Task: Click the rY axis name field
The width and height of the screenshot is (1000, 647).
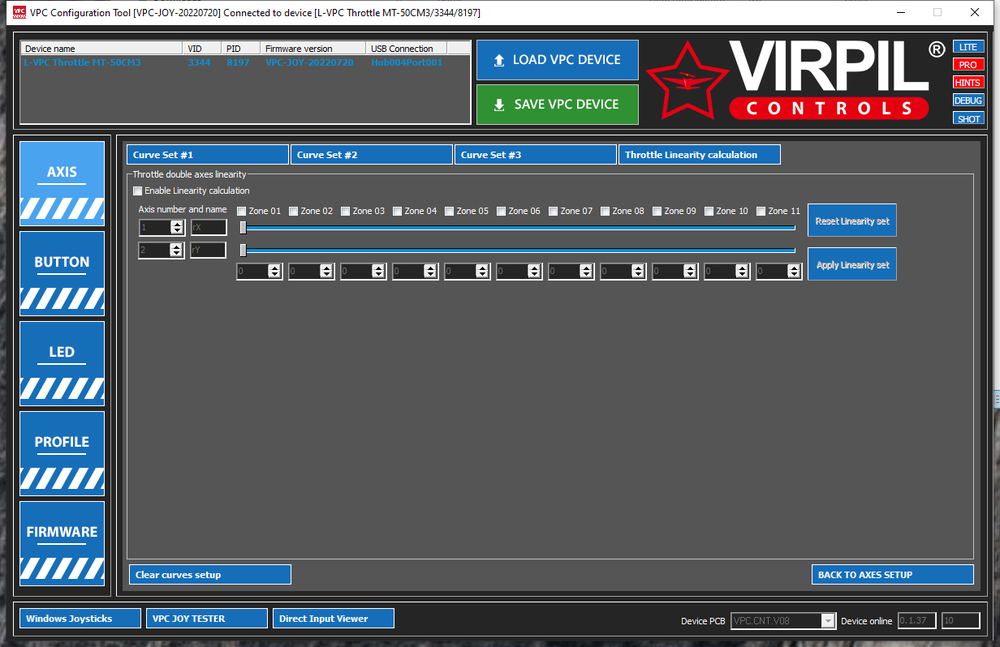Action: click(209, 250)
